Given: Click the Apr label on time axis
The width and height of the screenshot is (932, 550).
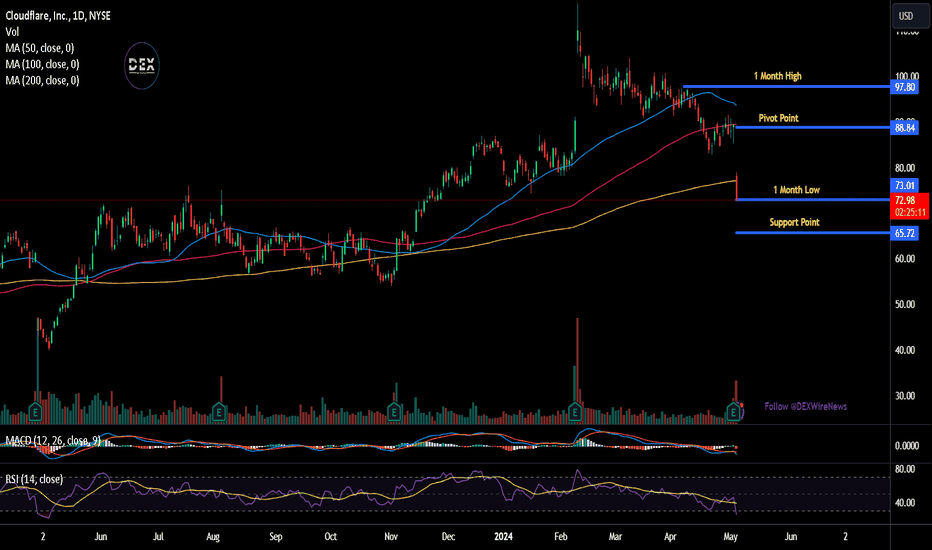Looking at the screenshot, I should [670, 537].
